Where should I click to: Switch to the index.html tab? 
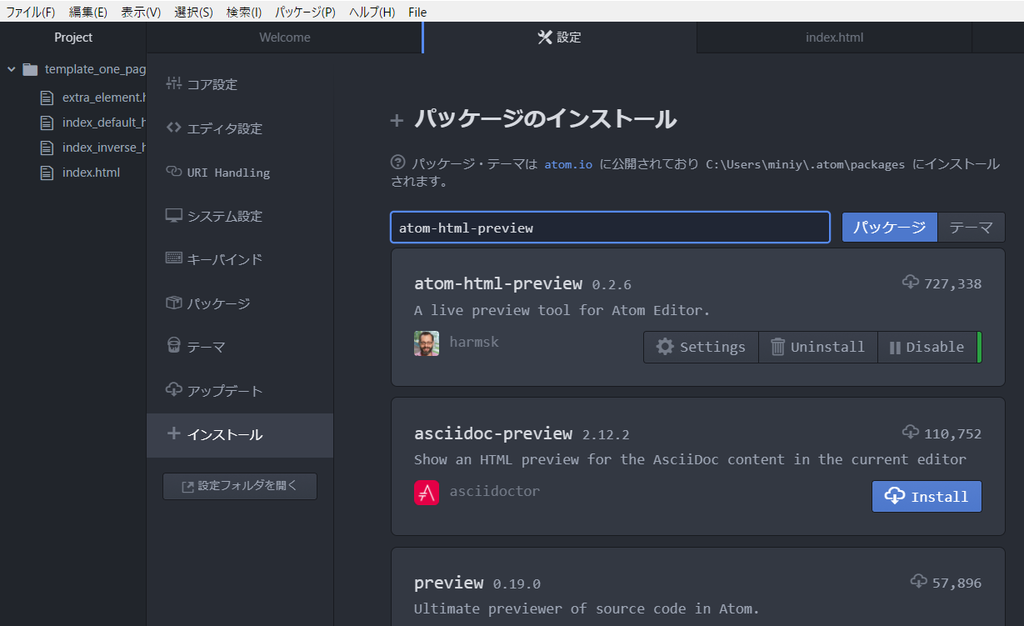point(833,37)
